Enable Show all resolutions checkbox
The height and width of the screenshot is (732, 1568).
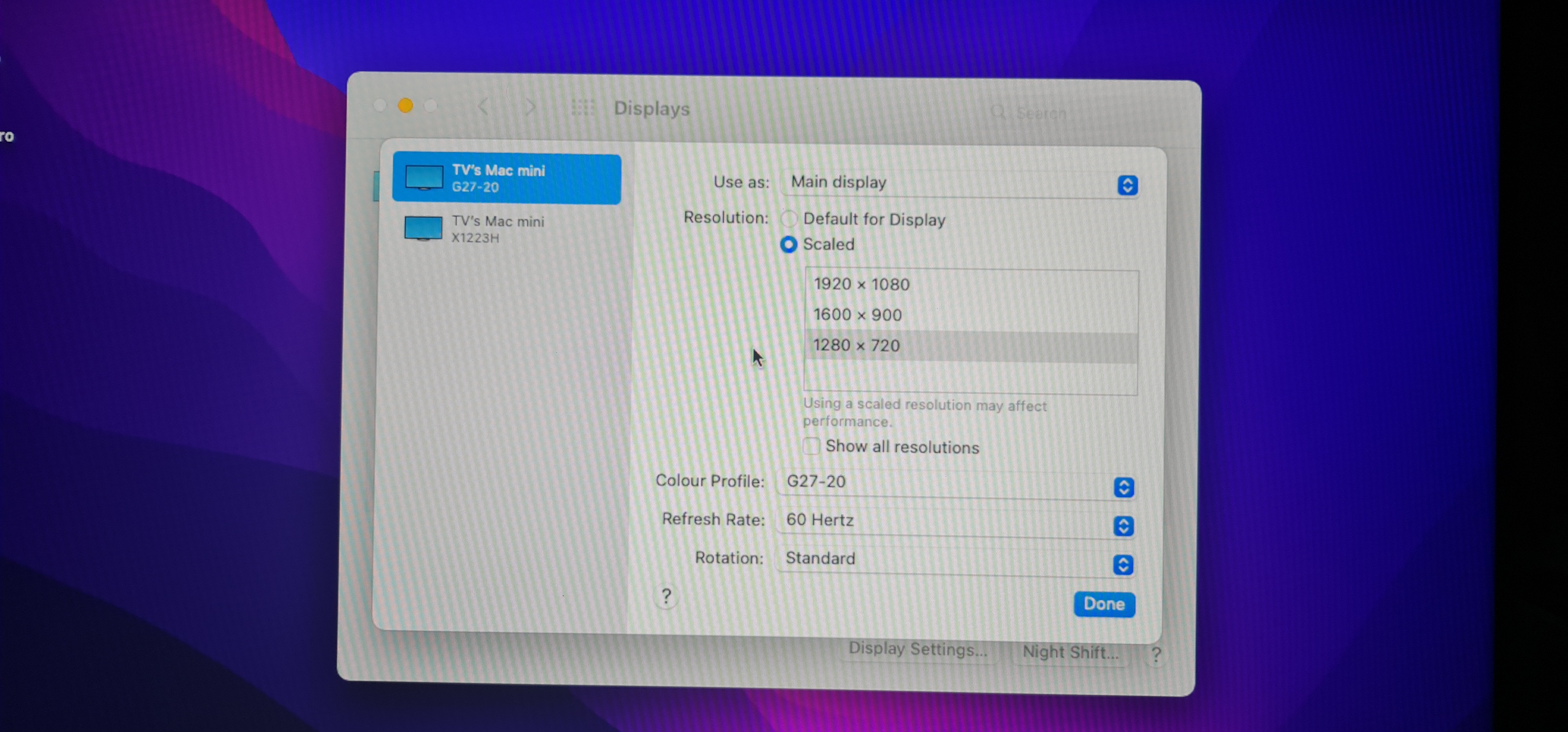pos(811,446)
